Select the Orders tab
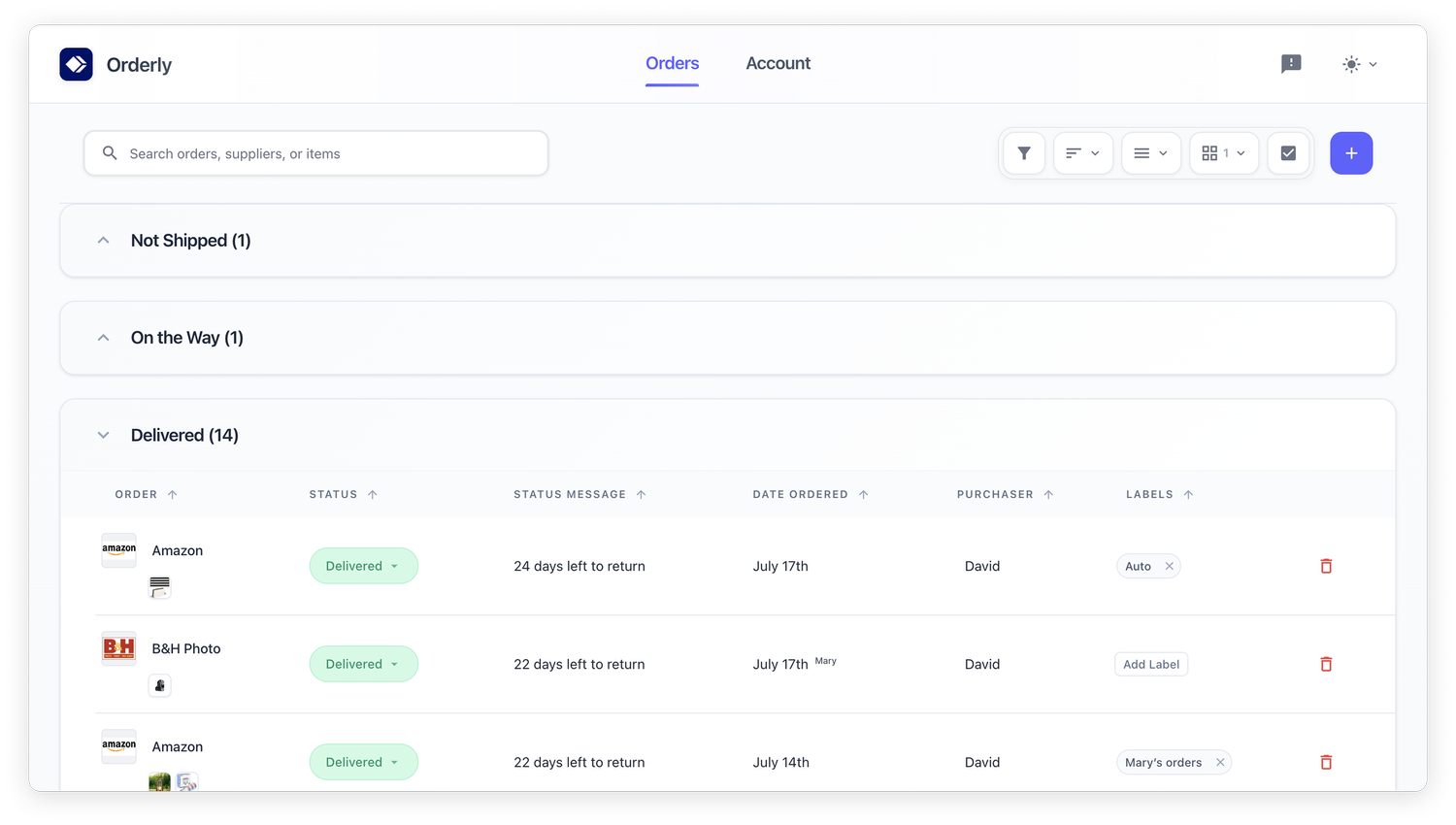 [x=672, y=63]
